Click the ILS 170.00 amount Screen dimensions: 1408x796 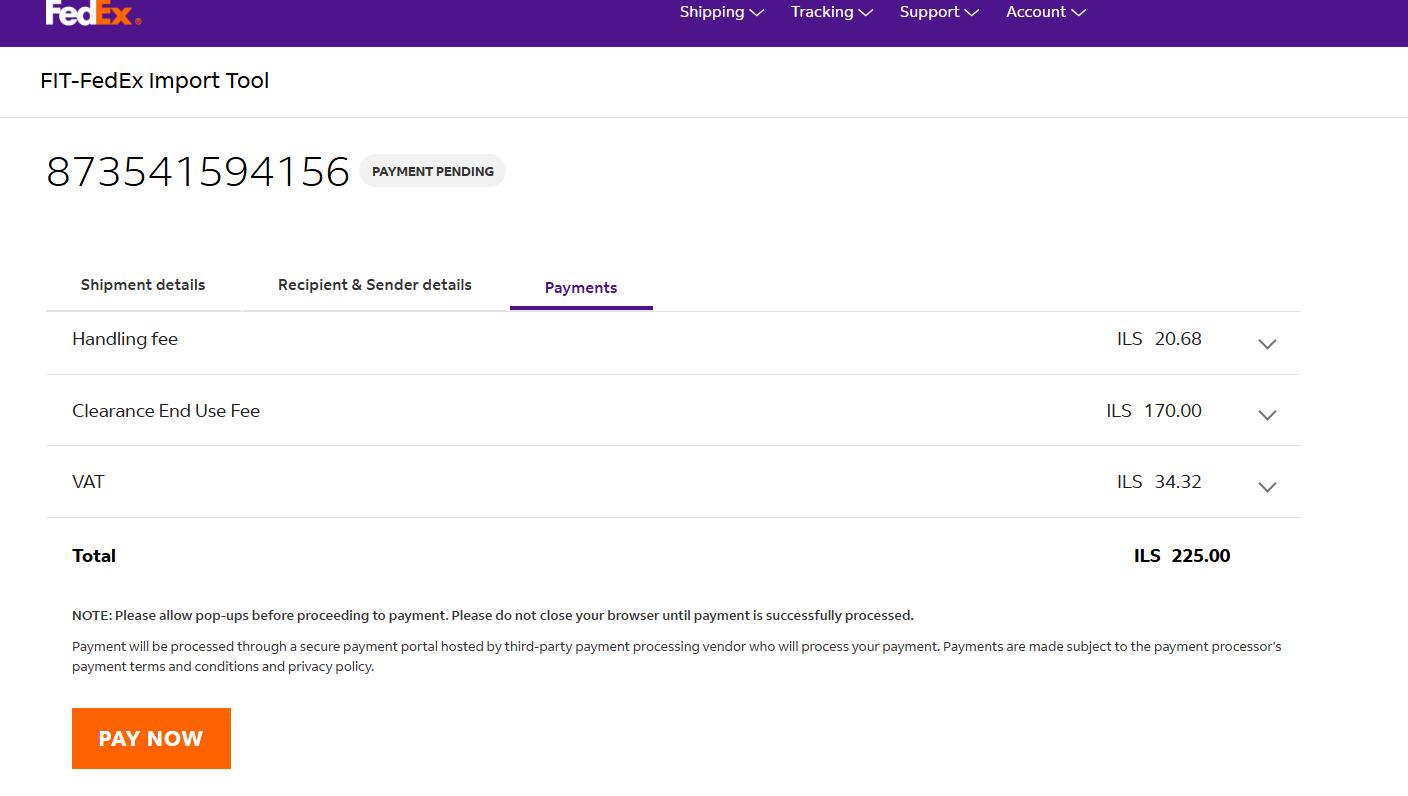pyautogui.click(x=1154, y=411)
